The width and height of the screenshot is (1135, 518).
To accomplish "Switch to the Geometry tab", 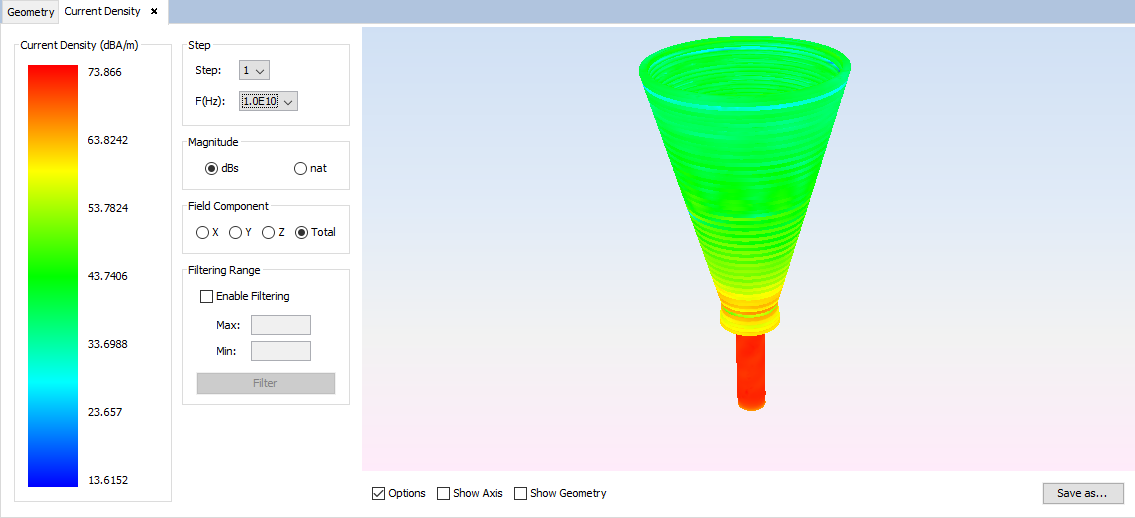I will (31, 12).
